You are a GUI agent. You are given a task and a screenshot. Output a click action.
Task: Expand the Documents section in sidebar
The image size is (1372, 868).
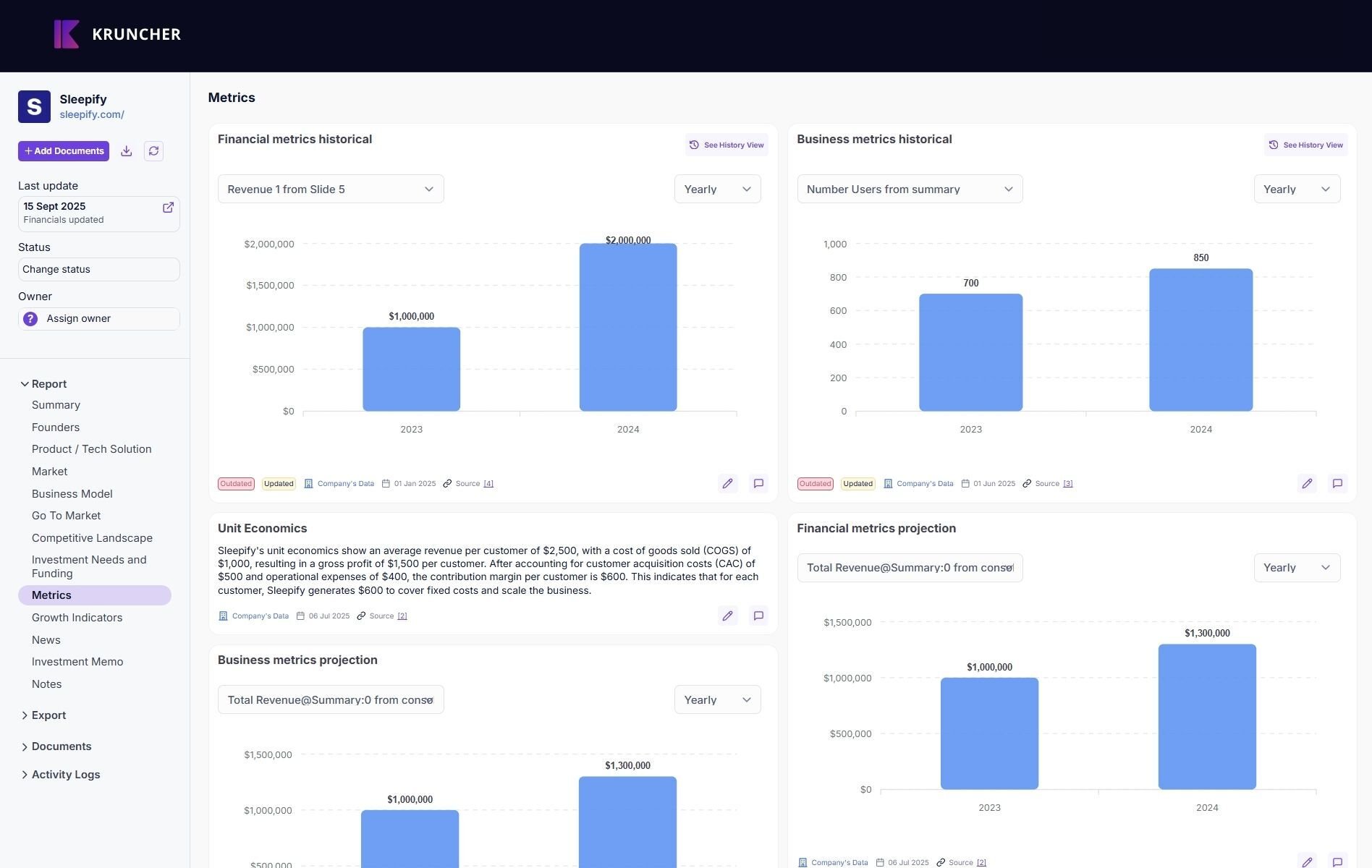61,746
